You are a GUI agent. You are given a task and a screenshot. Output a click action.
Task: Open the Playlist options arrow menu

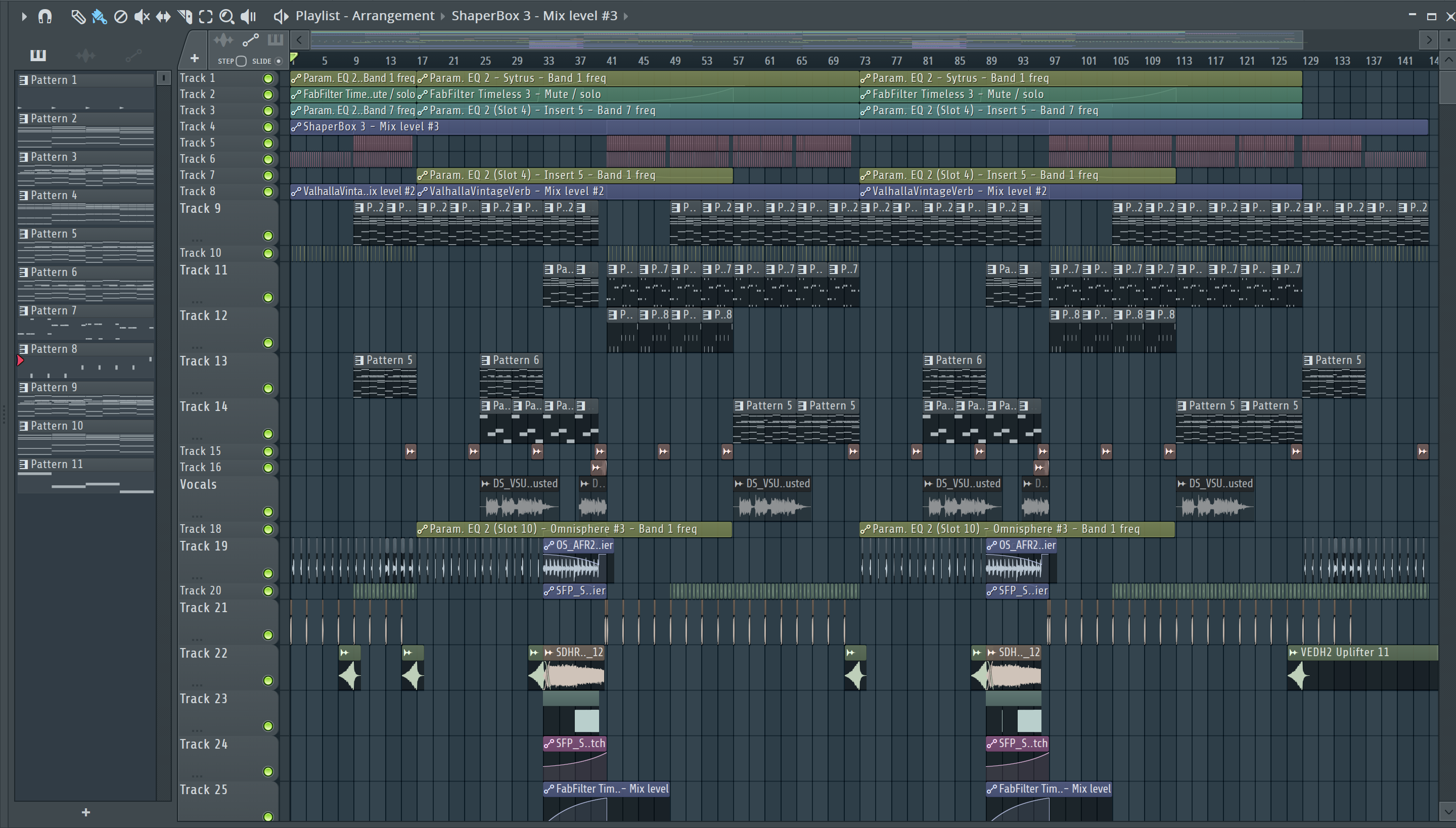[x=24, y=17]
